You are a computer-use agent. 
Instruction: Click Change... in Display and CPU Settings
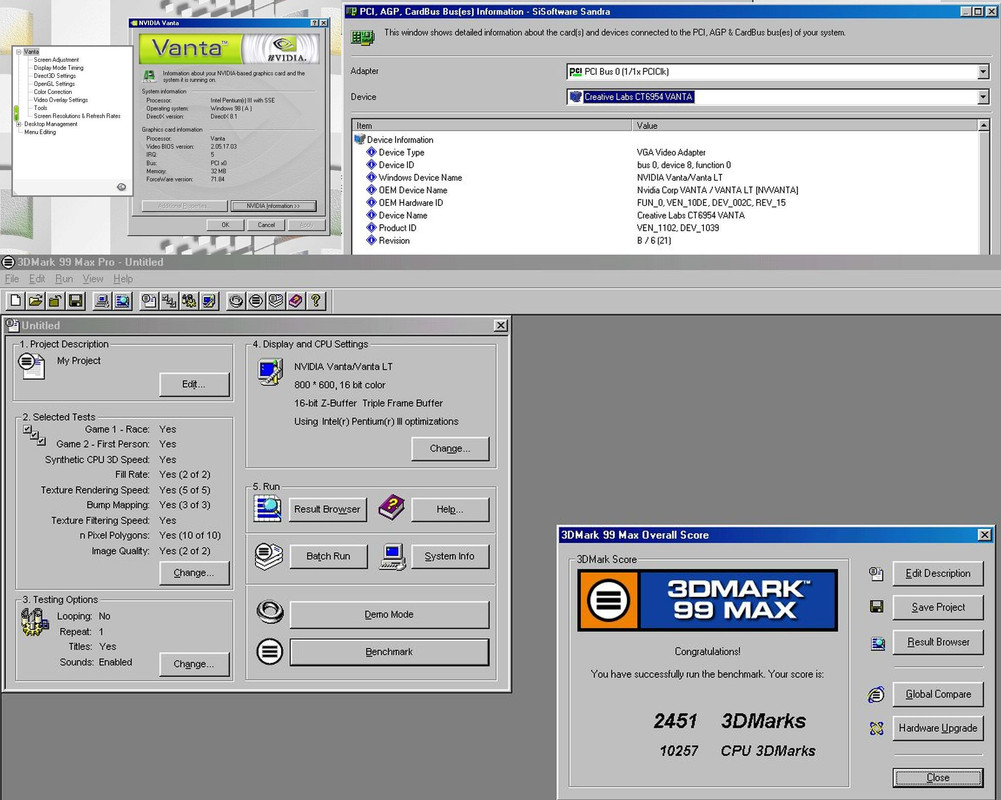(450, 448)
